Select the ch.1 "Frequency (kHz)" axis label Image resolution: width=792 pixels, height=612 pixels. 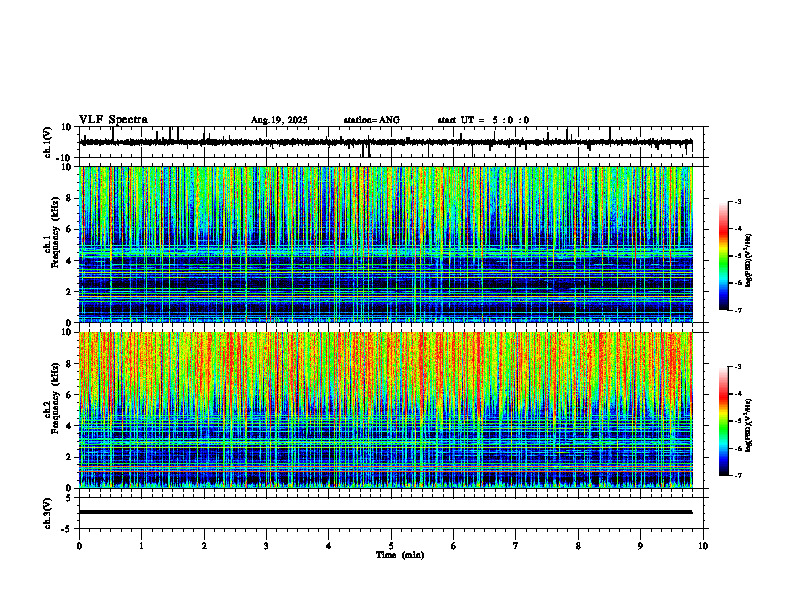(x=54, y=233)
